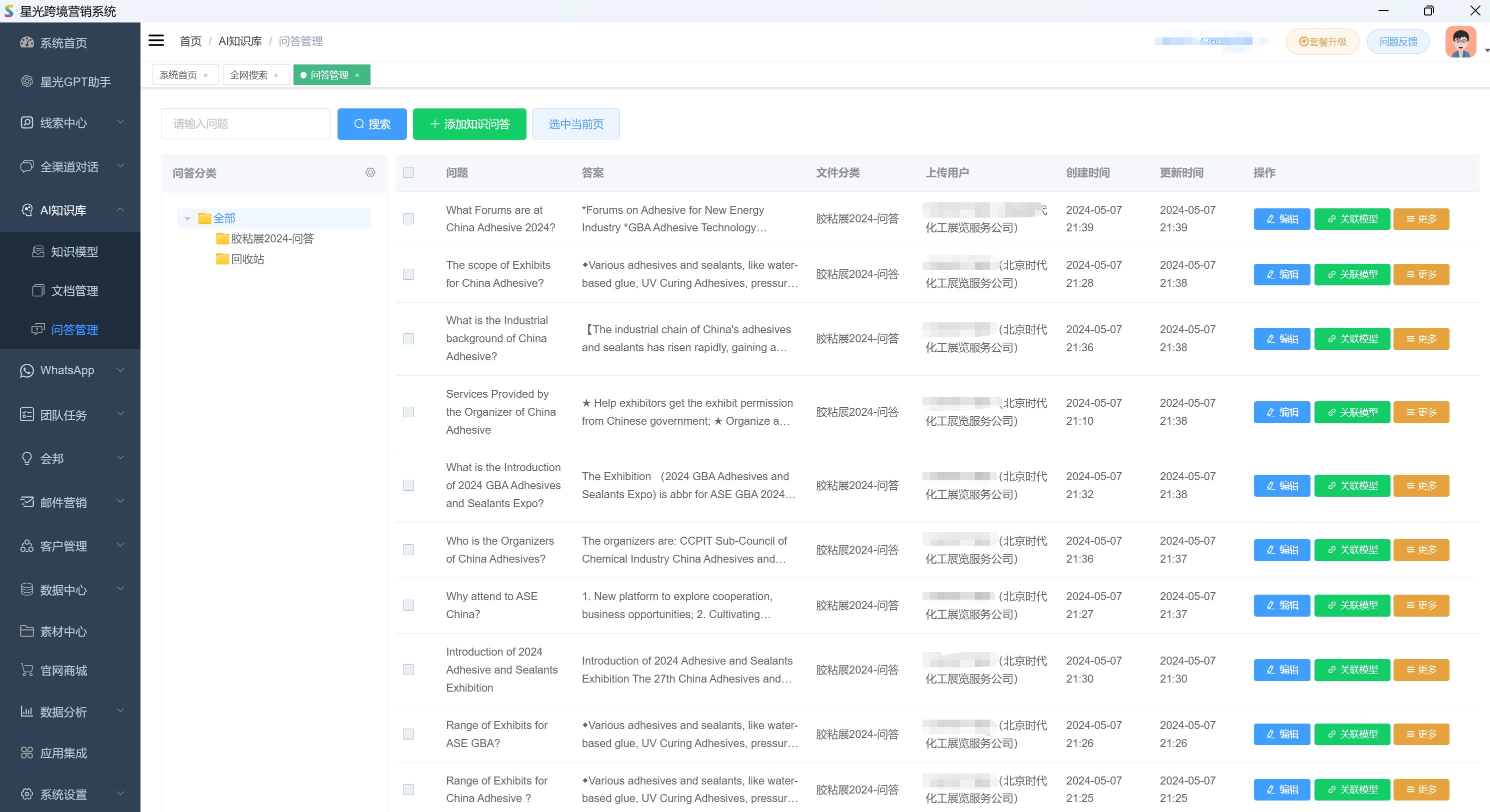The height and width of the screenshot is (812, 1490).
Task: Open 官网商城 shopping cart icon
Action: pos(26,671)
